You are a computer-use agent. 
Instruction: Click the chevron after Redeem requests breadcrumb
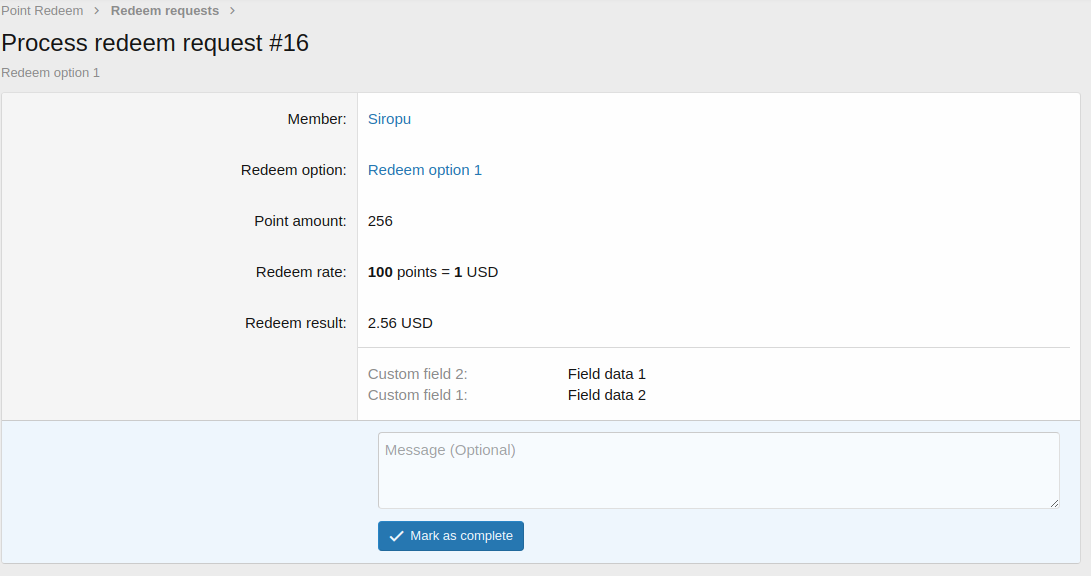pyautogui.click(x=233, y=11)
